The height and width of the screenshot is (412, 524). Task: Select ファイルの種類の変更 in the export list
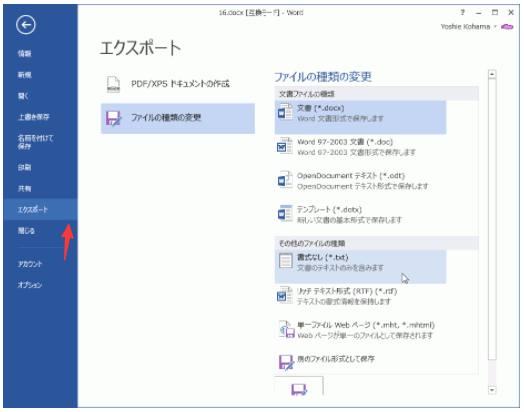tap(178, 118)
